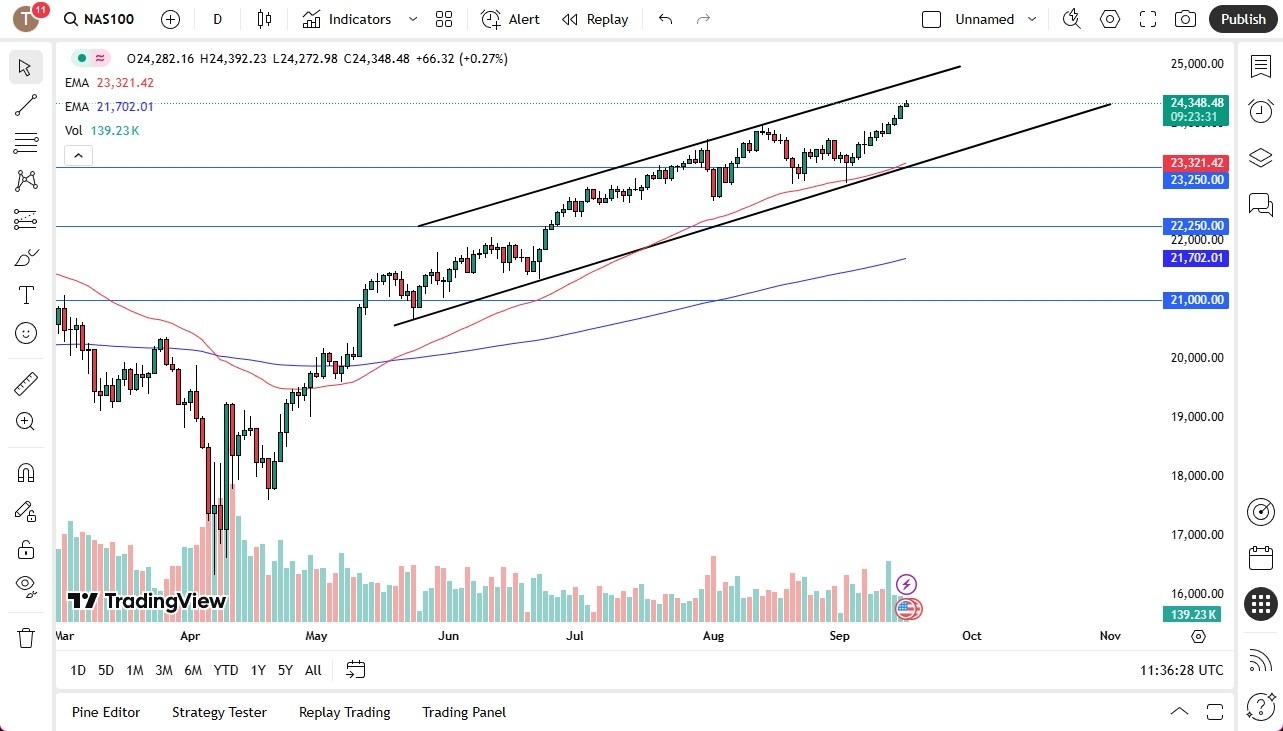The image size is (1283, 731).
Task: Click the Publish button
Action: pyautogui.click(x=1243, y=19)
